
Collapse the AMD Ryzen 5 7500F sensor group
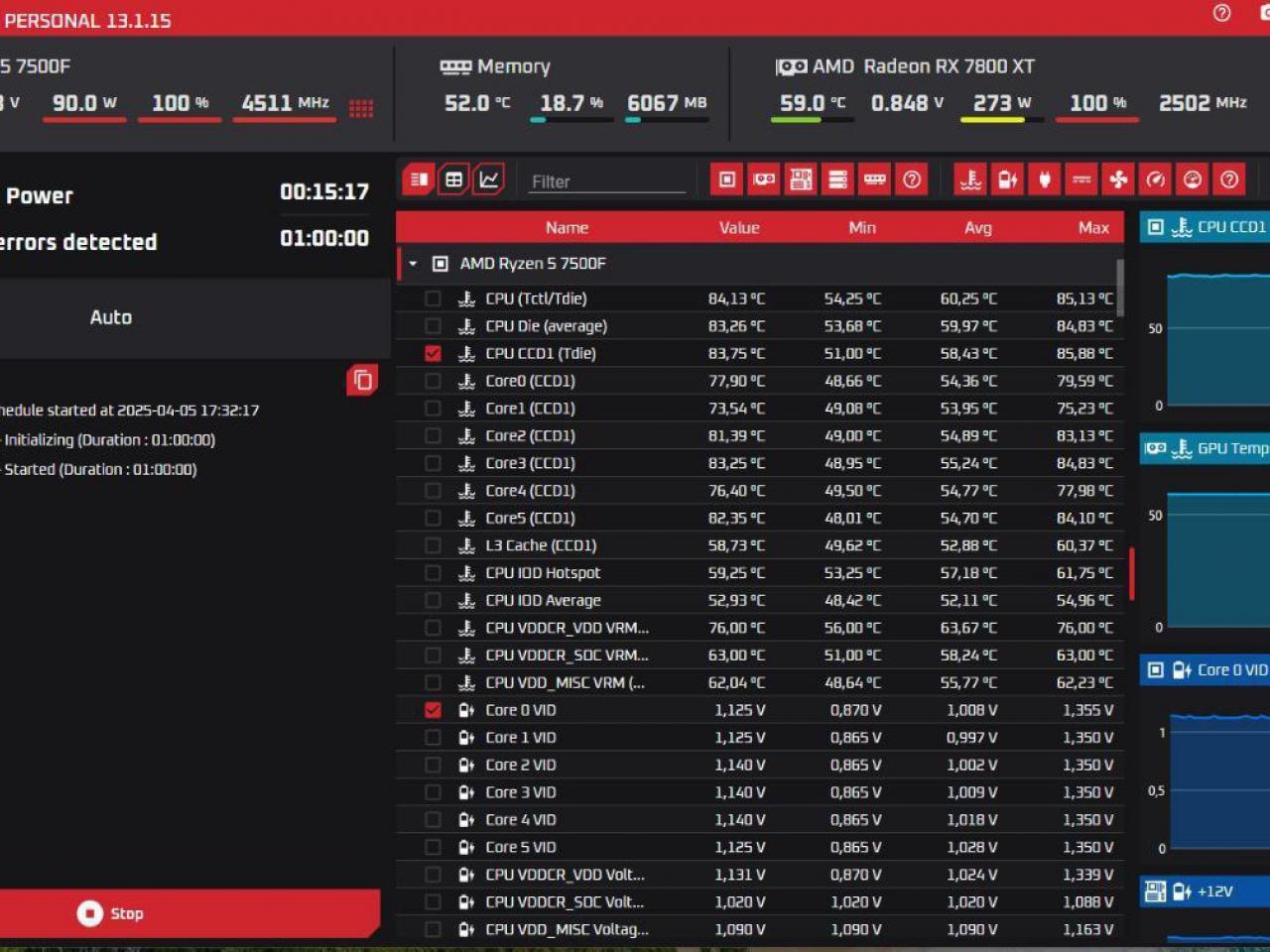point(413,264)
